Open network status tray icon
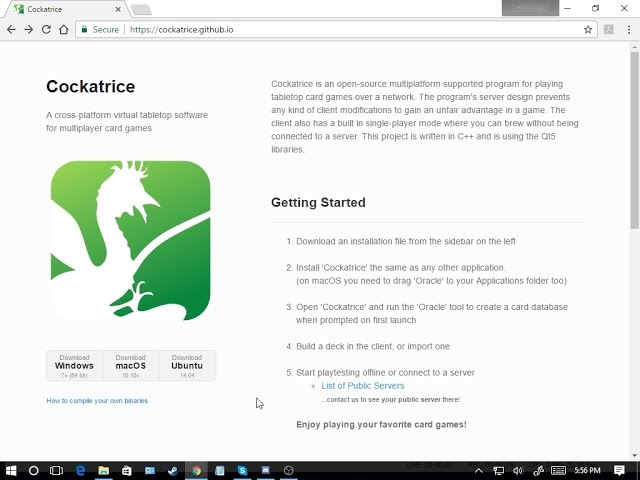The image size is (640, 480). click(x=498, y=471)
